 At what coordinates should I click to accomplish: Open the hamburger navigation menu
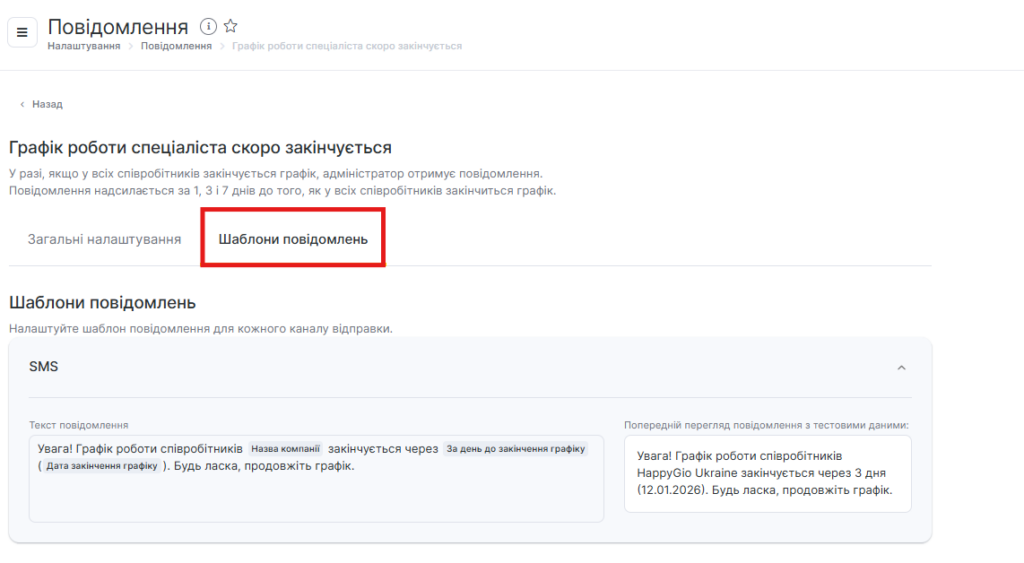click(22, 32)
